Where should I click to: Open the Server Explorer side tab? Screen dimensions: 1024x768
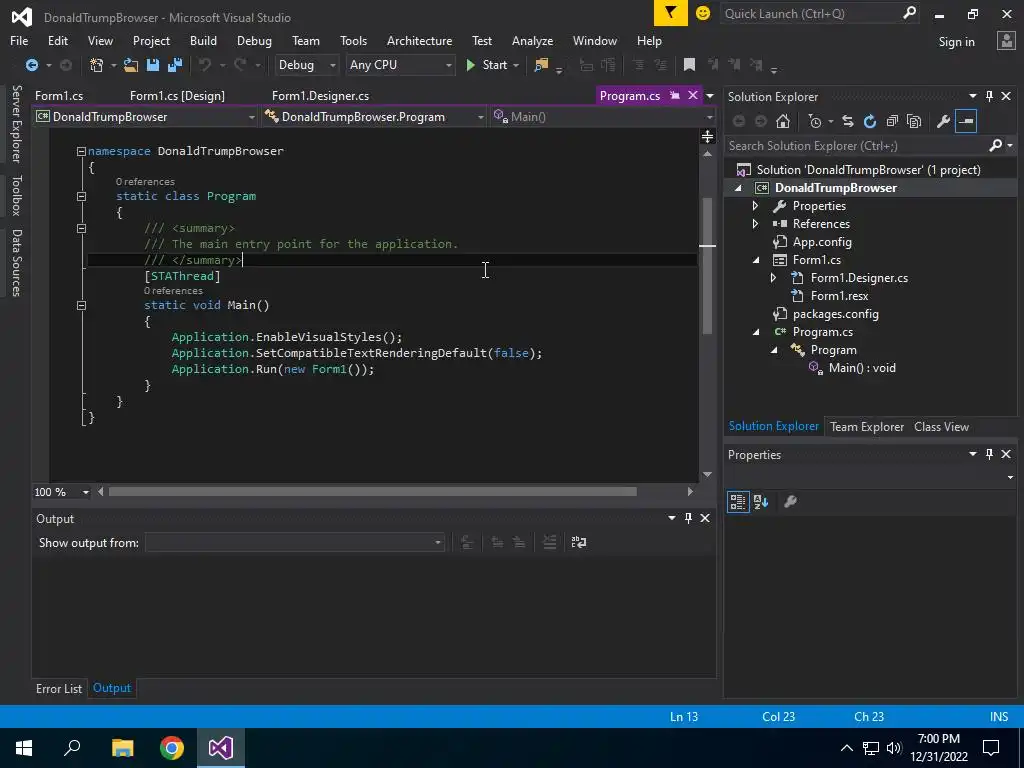click(17, 124)
